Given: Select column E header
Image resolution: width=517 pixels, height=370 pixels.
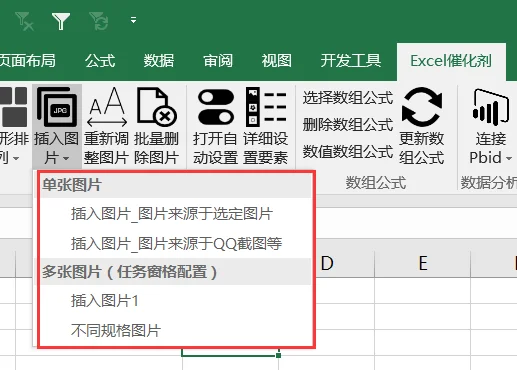Looking at the screenshot, I should coord(423,264).
